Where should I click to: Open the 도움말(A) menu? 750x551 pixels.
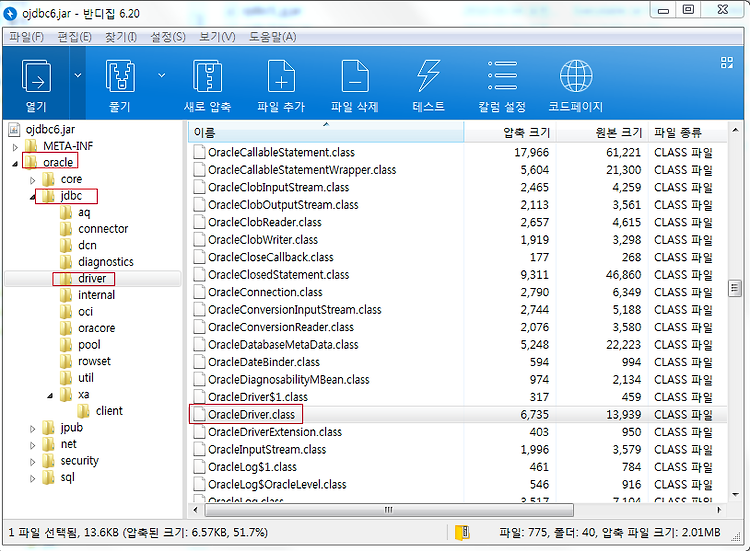tap(273, 37)
